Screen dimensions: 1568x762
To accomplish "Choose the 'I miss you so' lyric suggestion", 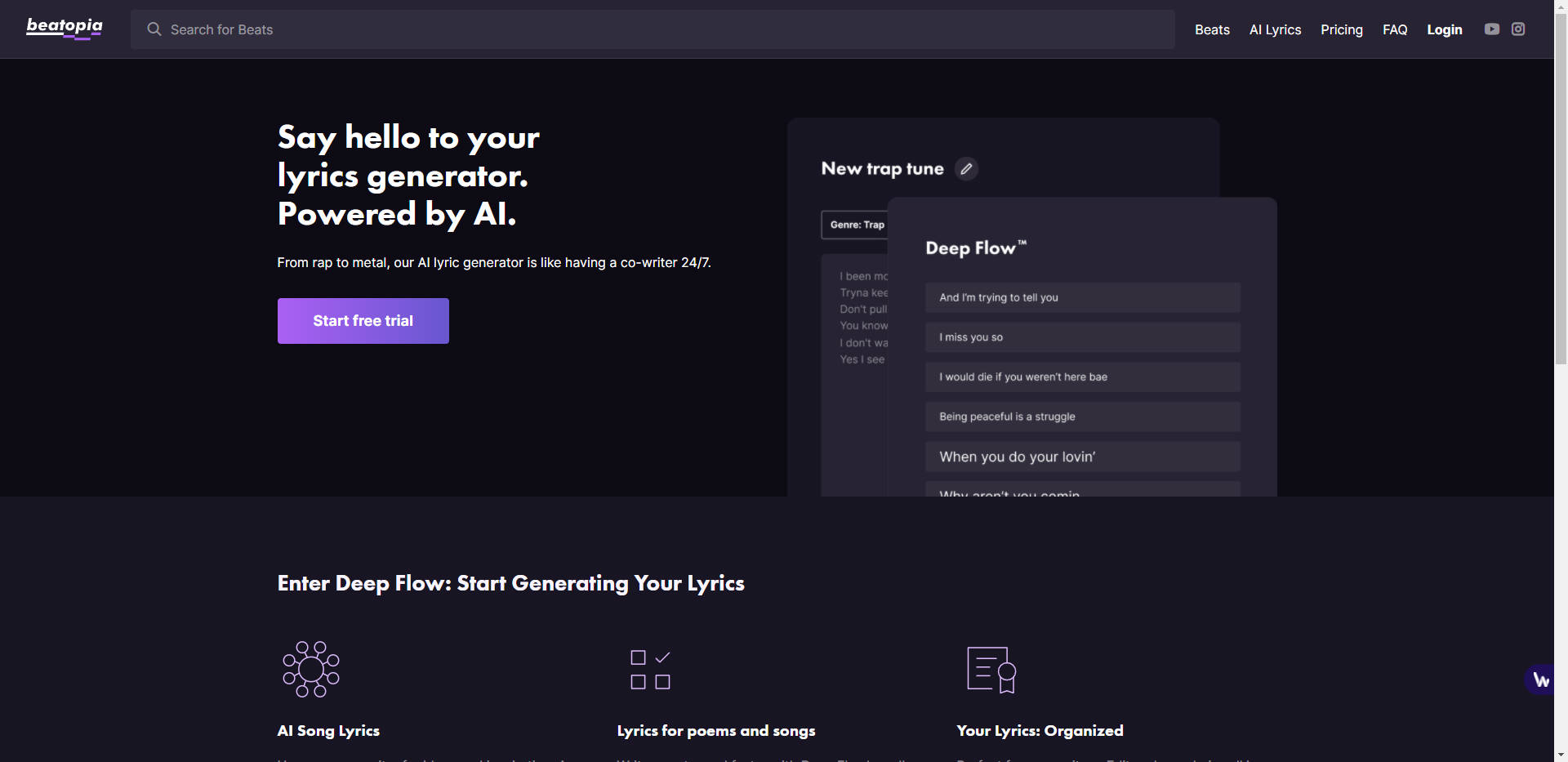I will (x=1082, y=337).
